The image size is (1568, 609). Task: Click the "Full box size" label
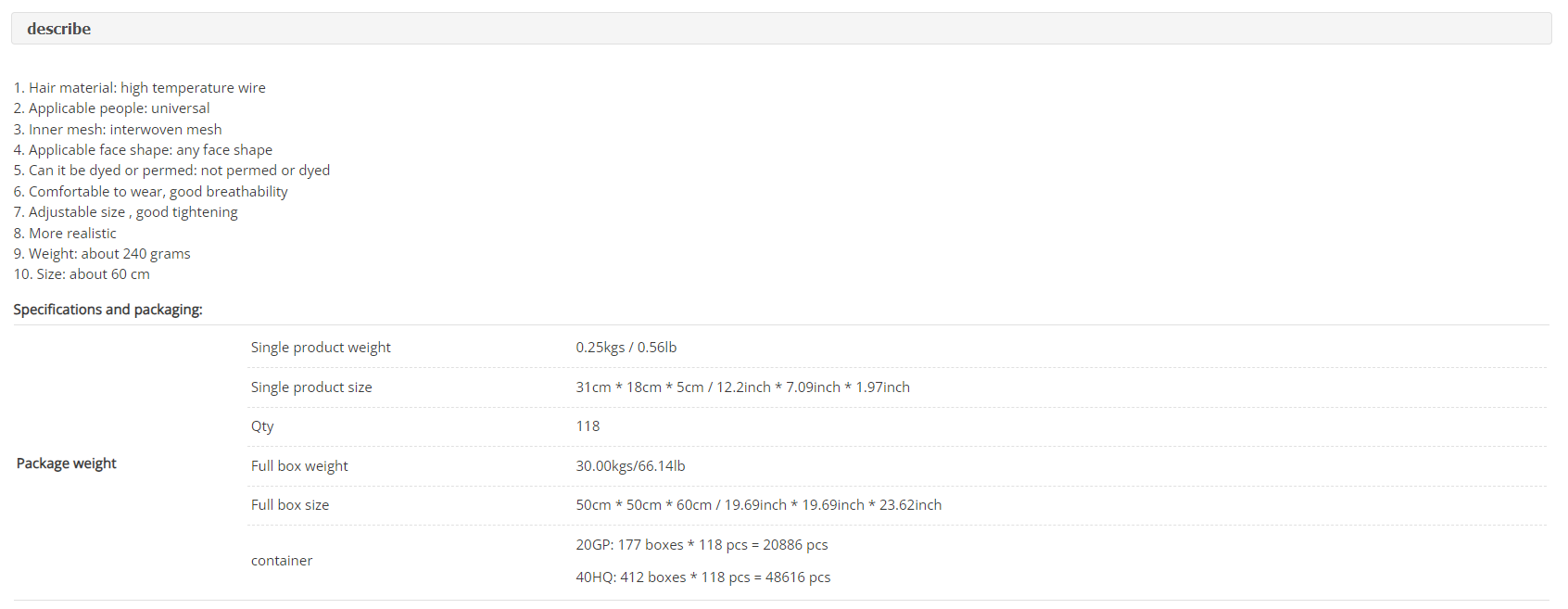(290, 505)
